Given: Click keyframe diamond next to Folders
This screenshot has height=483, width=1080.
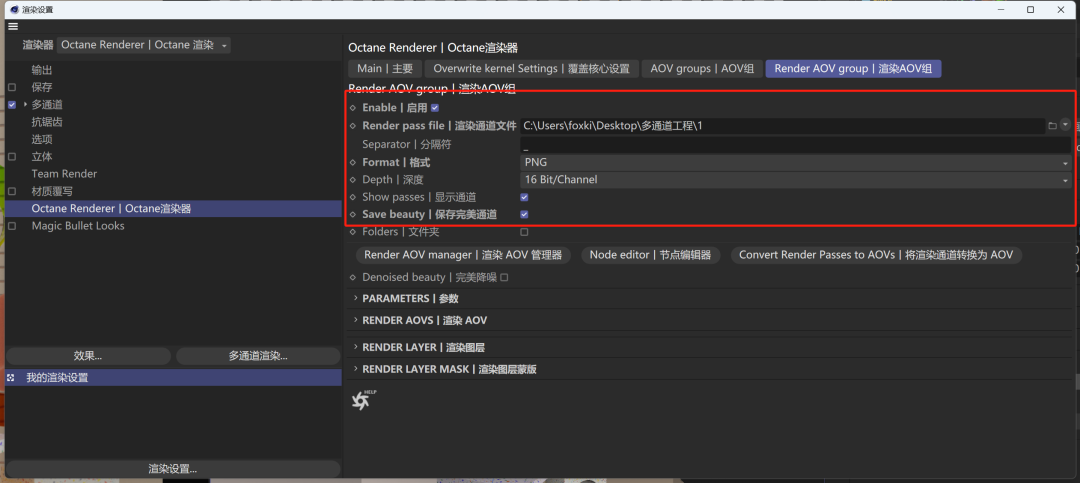Looking at the screenshot, I should (353, 232).
